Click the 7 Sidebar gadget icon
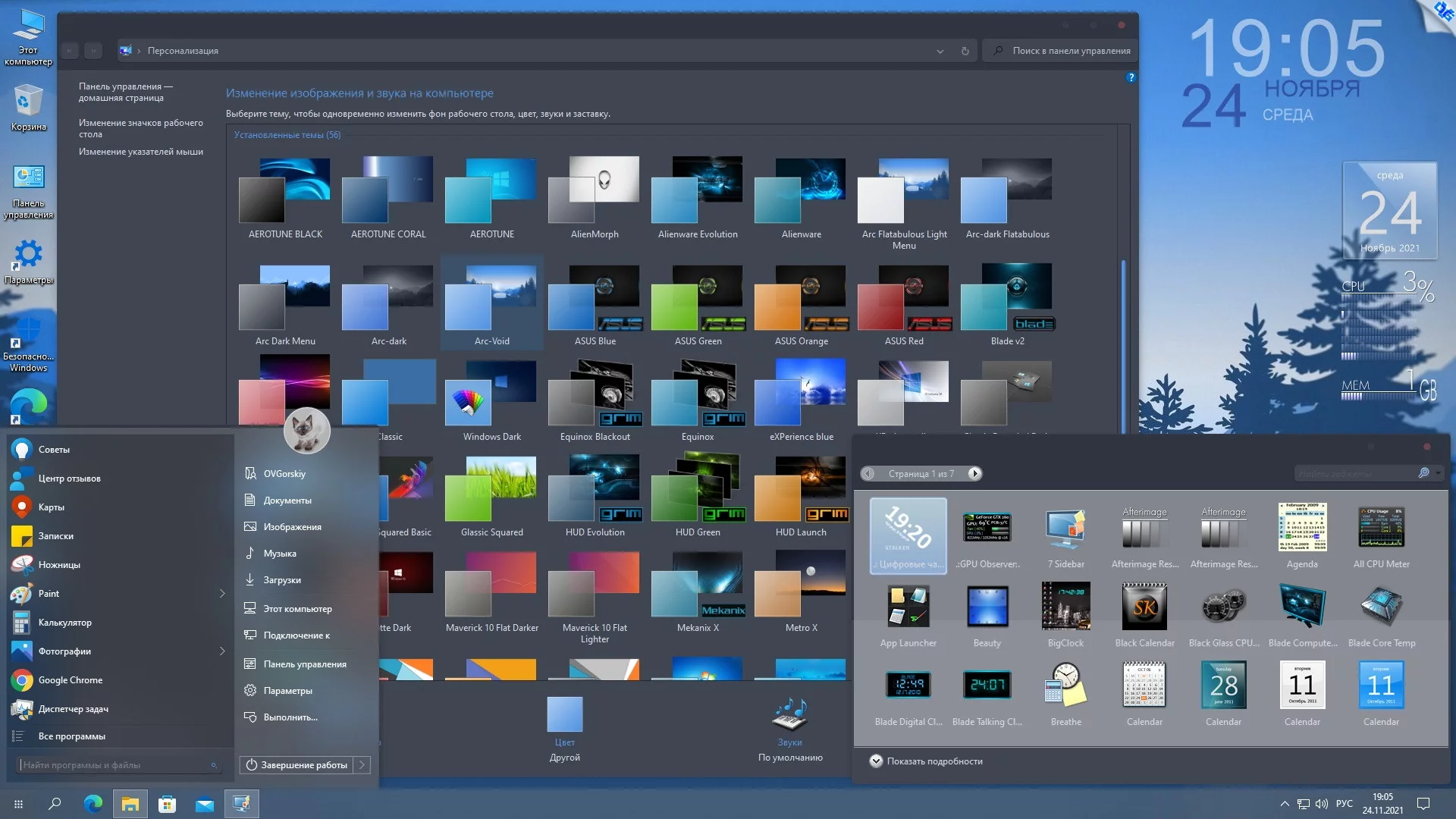Image resolution: width=1456 pixels, height=819 pixels. (x=1065, y=528)
